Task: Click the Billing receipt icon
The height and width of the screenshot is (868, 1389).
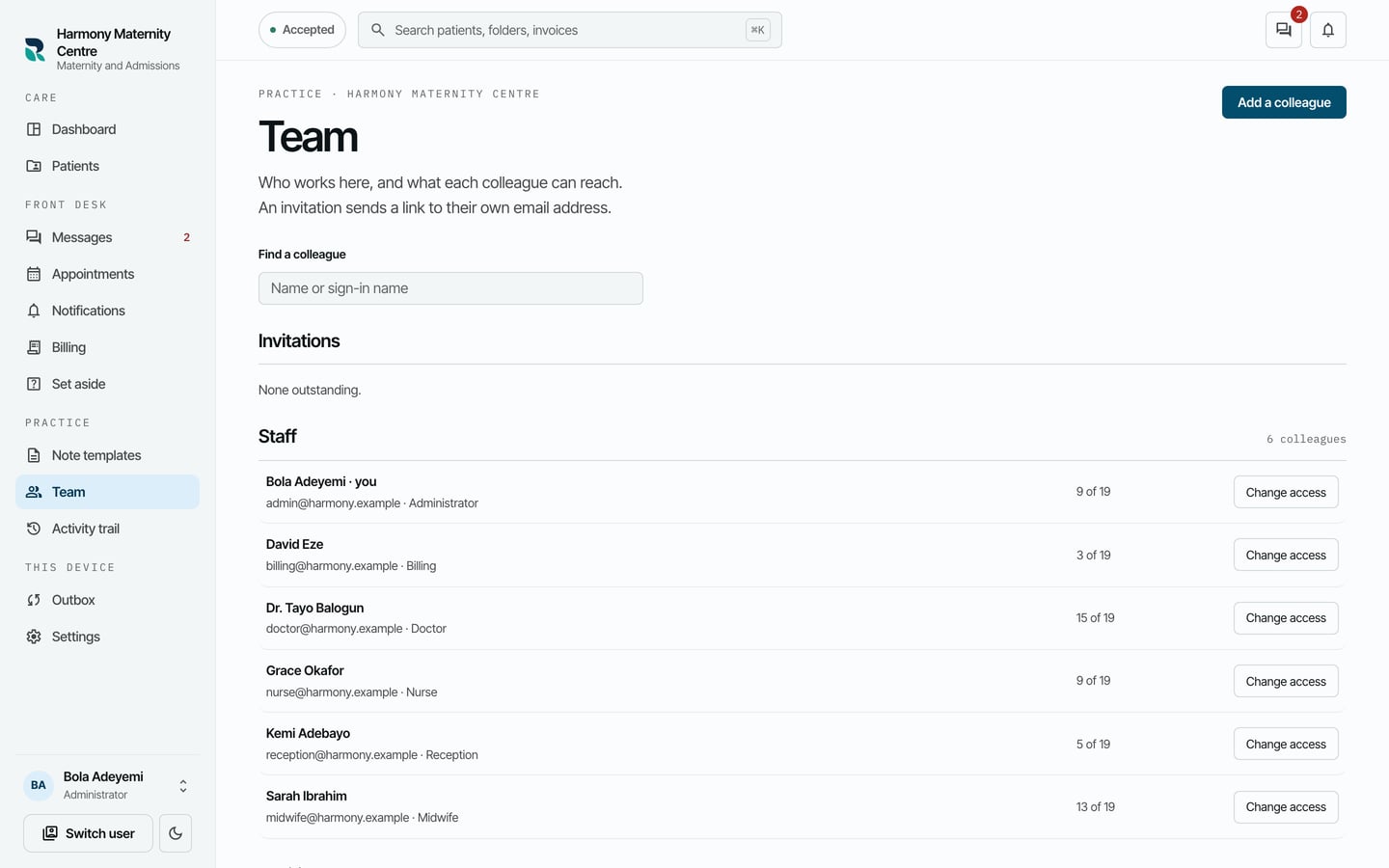Action: (34, 347)
